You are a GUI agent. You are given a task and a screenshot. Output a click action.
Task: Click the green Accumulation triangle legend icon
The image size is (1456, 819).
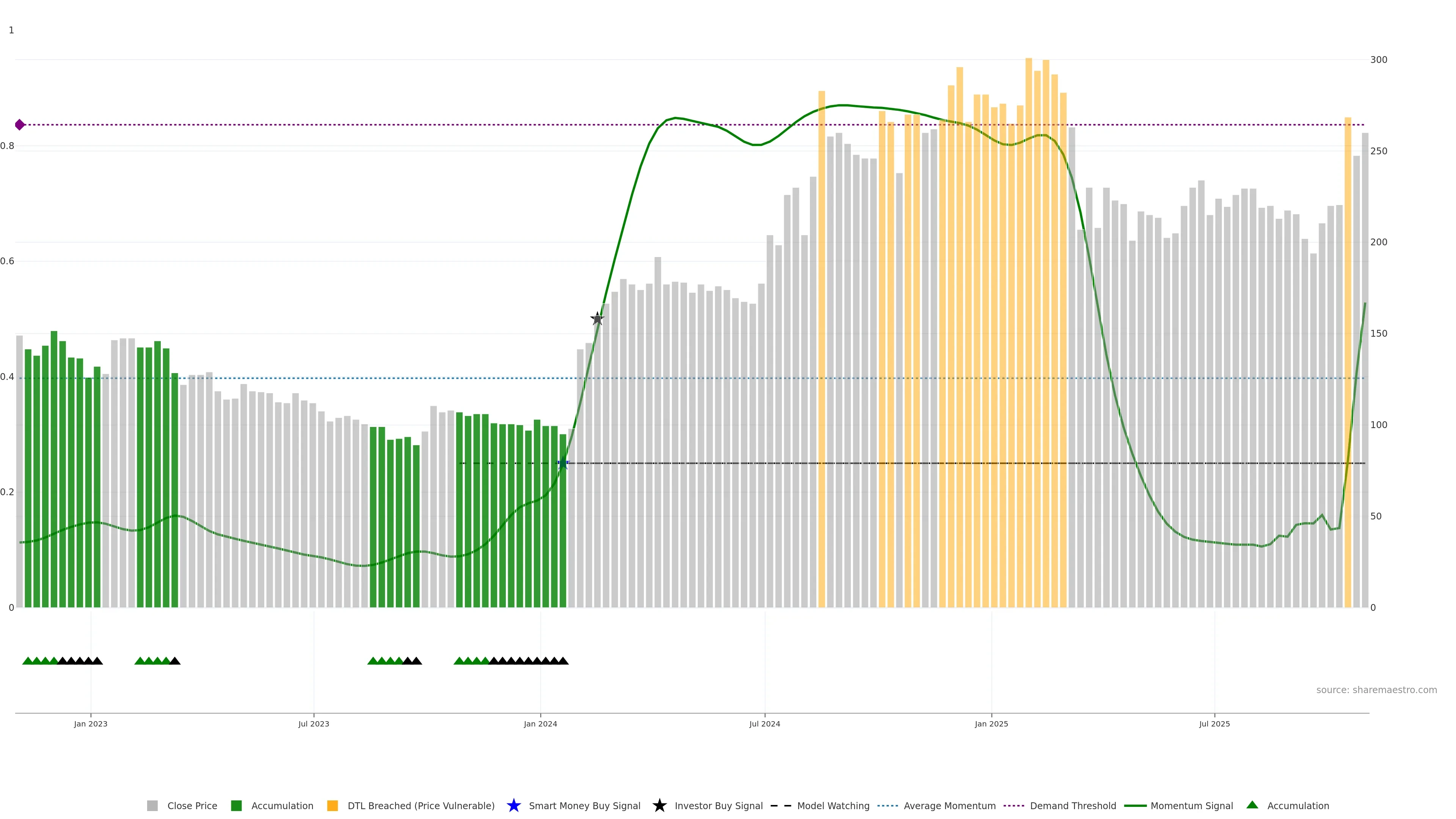point(1252,805)
